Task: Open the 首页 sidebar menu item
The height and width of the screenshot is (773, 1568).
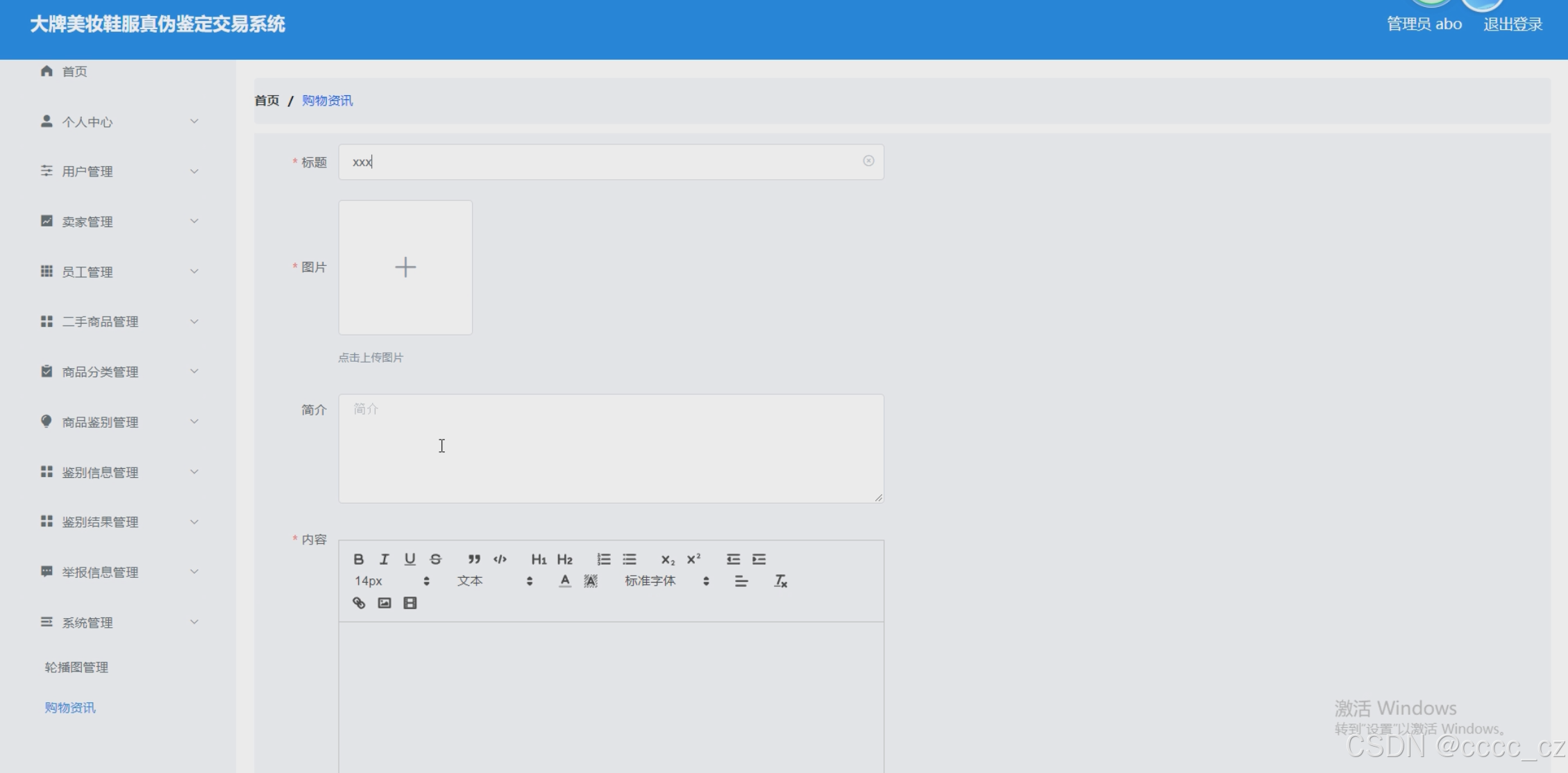Action: (x=74, y=72)
